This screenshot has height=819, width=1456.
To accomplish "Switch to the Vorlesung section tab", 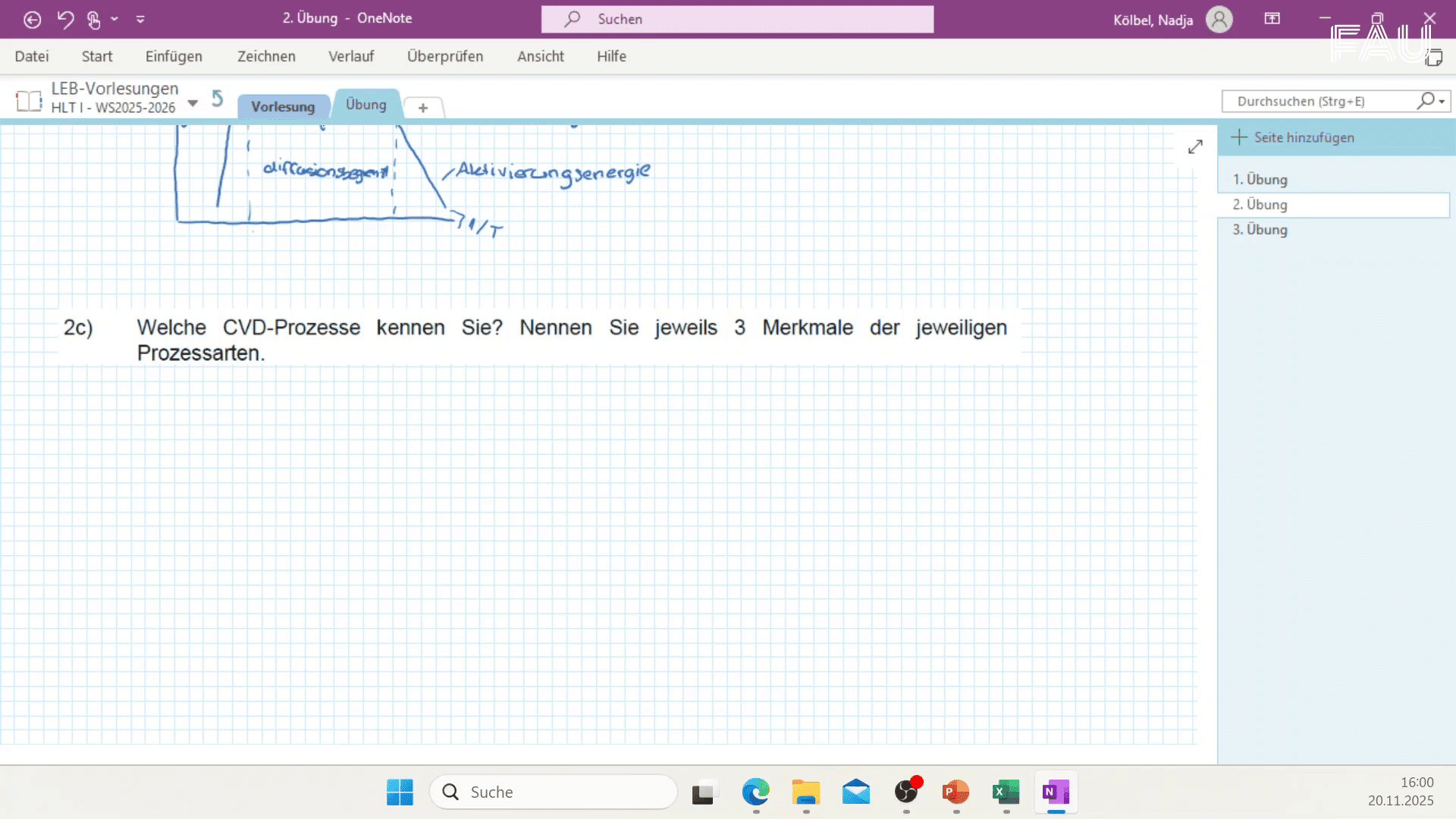I will (283, 106).
